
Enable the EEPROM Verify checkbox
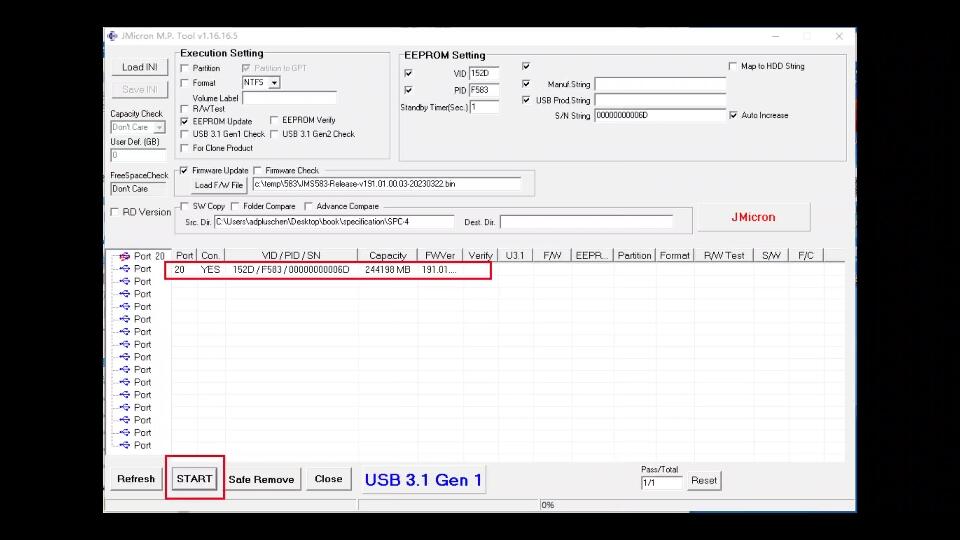tap(274, 120)
